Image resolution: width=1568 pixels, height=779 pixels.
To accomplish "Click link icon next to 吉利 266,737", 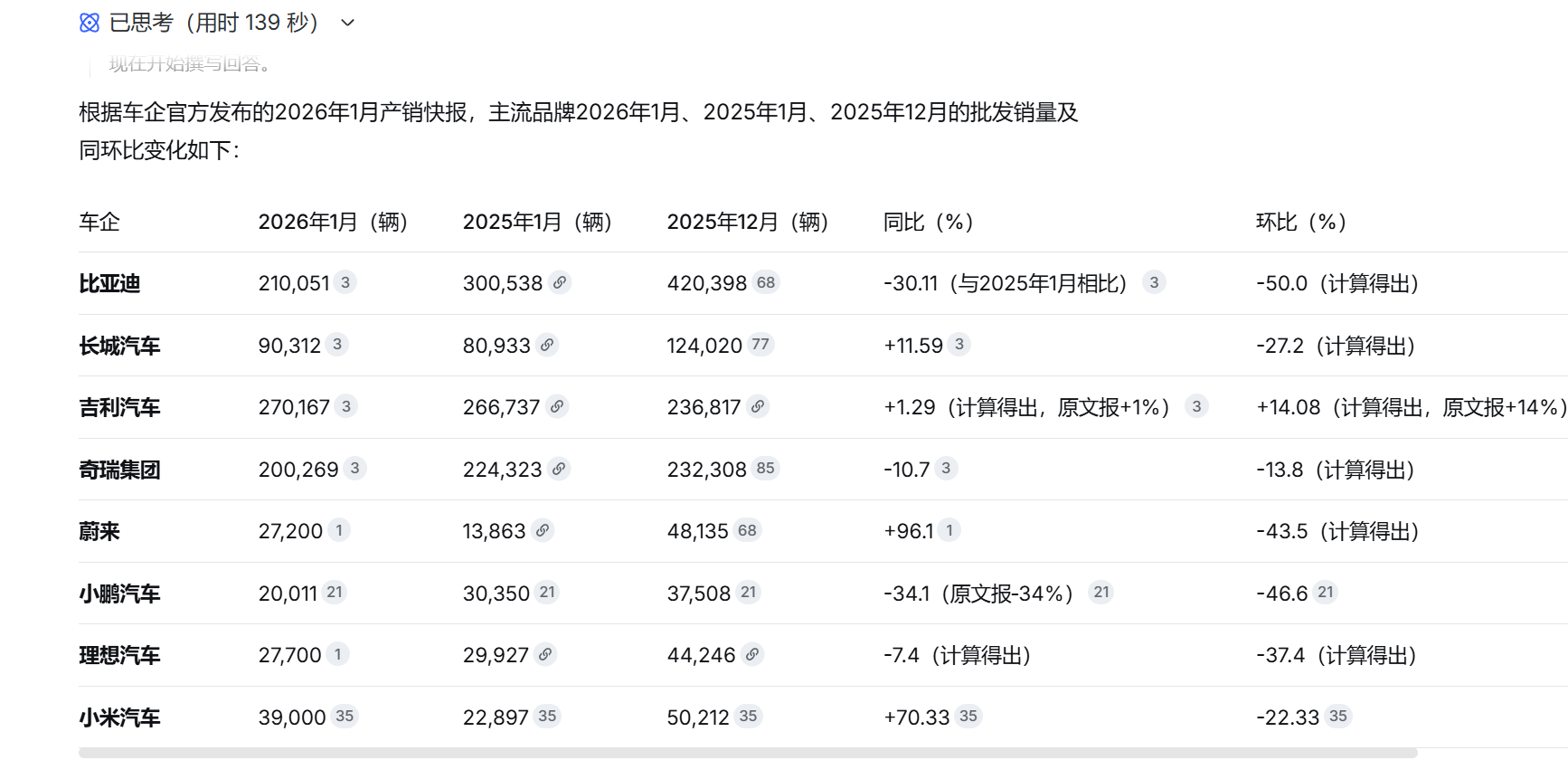I will (x=558, y=407).
